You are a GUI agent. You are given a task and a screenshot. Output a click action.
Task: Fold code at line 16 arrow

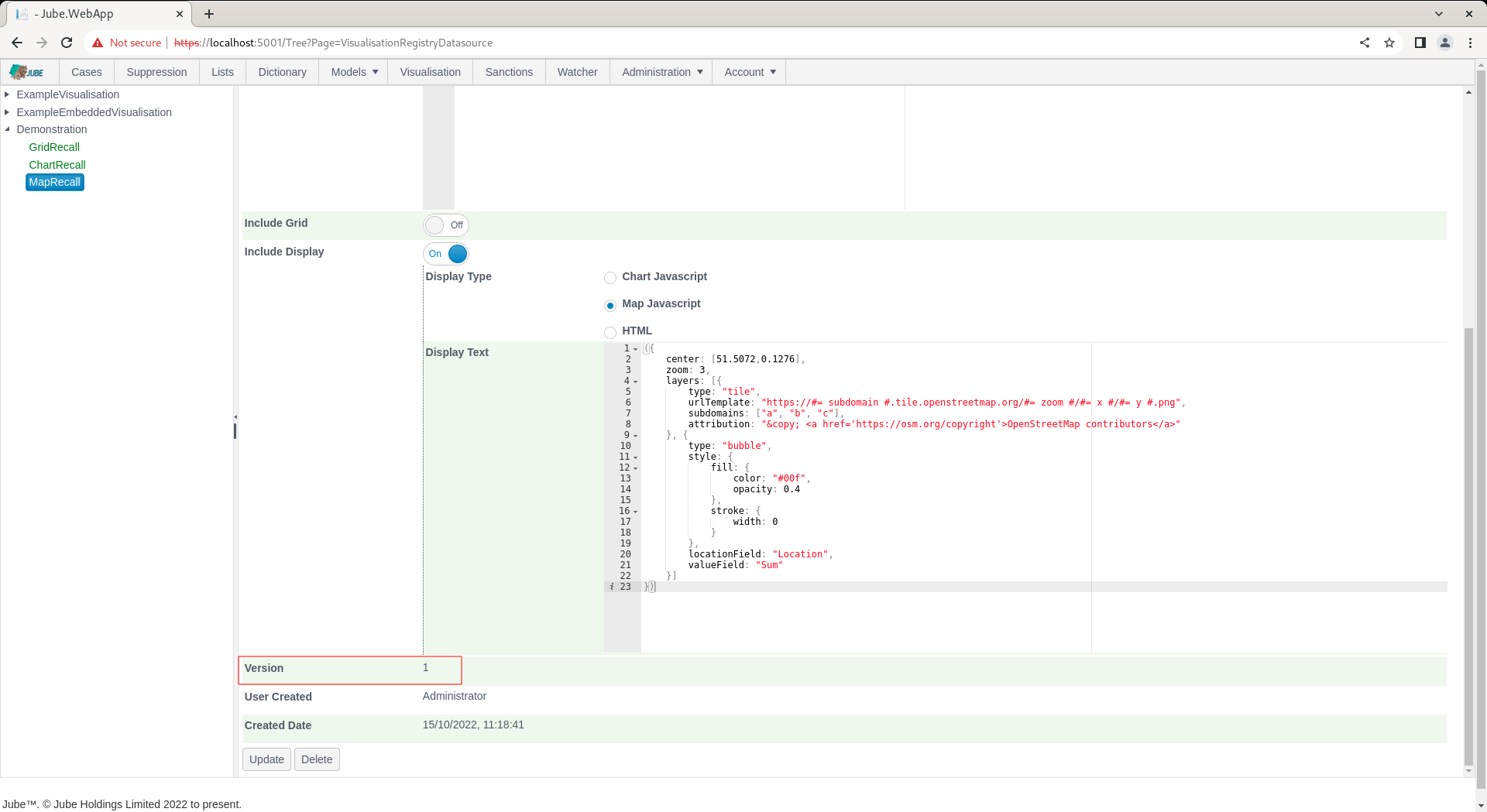(x=636, y=512)
